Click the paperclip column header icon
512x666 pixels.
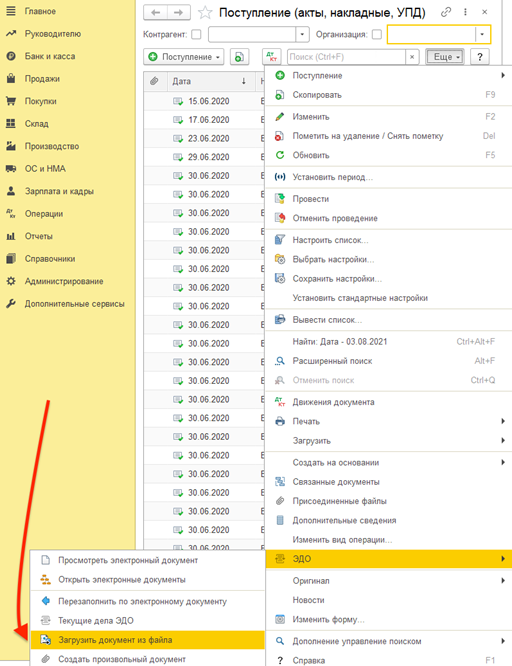154,81
